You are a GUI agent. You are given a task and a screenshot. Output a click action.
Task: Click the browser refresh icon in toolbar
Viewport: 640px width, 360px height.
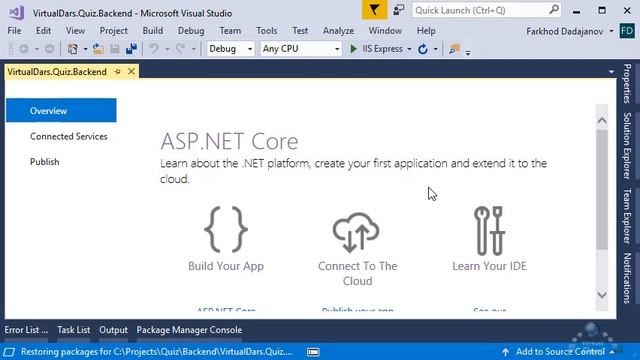[x=423, y=49]
